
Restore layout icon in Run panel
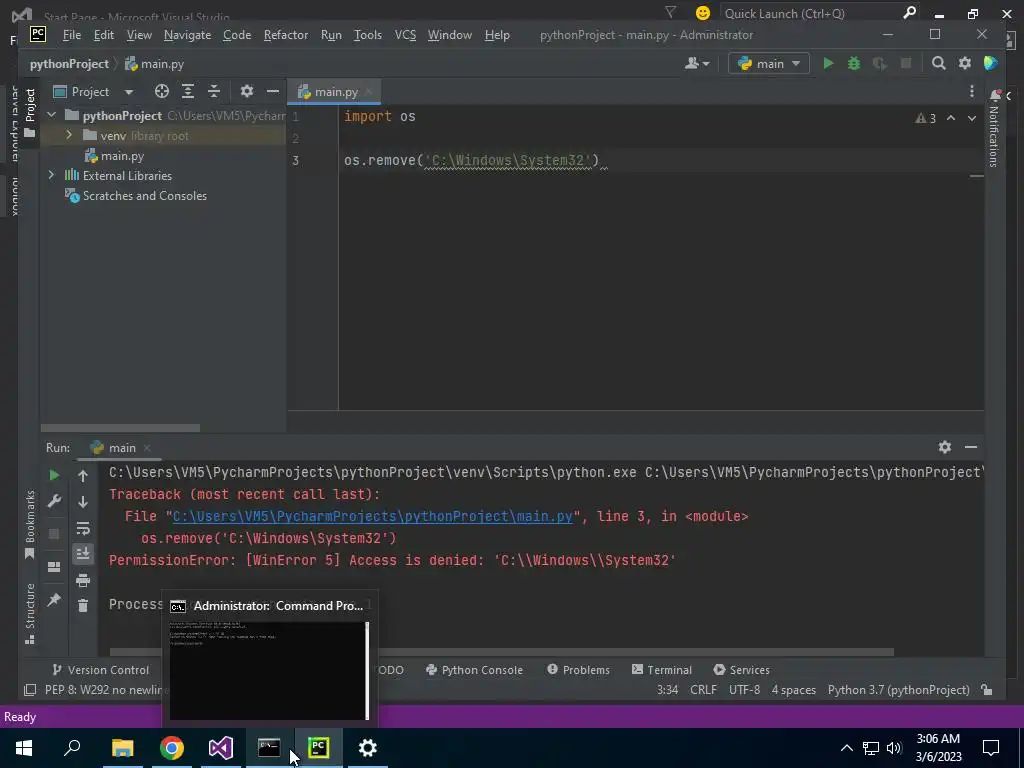coord(54,567)
